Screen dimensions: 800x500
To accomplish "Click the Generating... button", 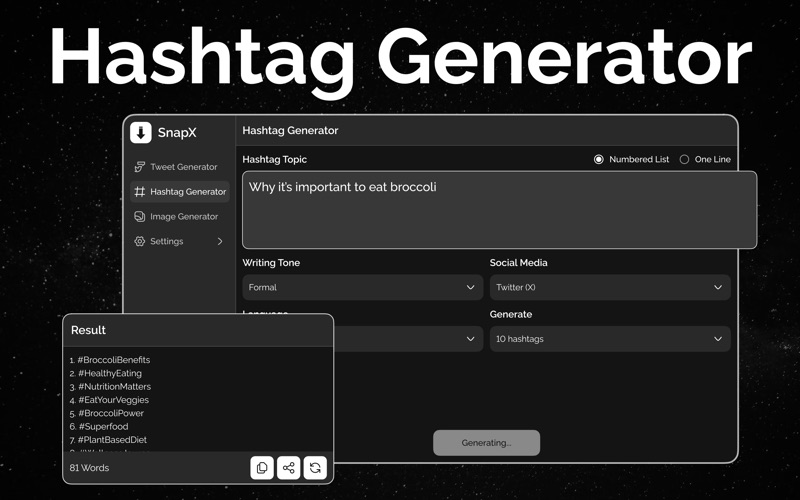I will coord(486,443).
